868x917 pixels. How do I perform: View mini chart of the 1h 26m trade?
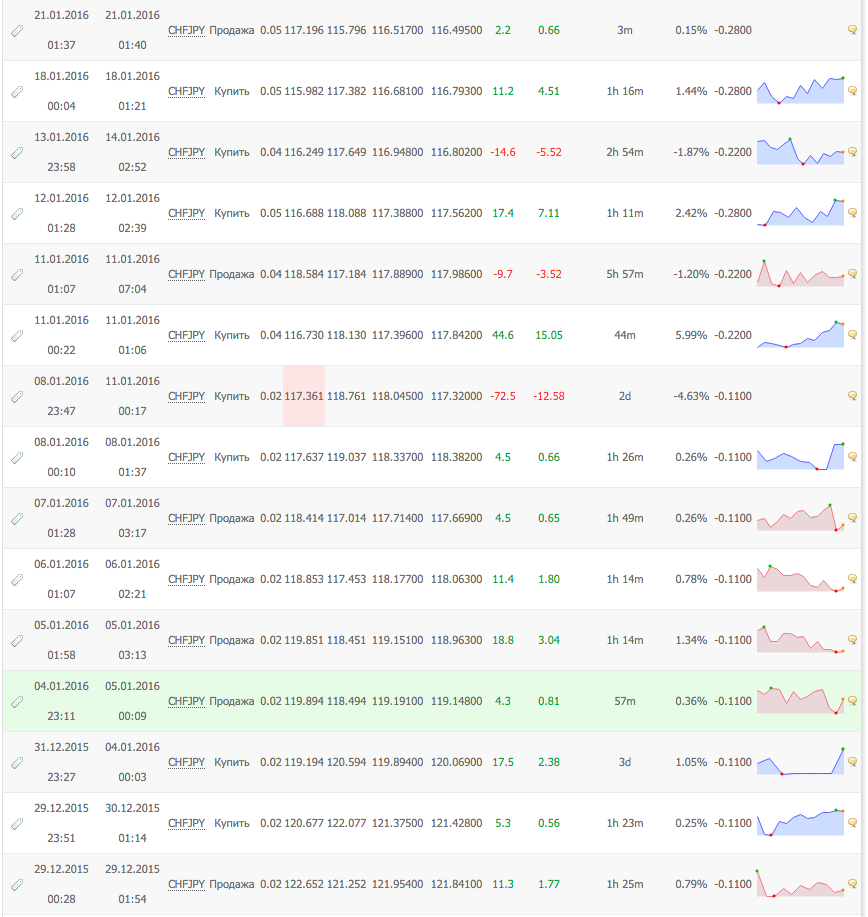click(x=800, y=456)
